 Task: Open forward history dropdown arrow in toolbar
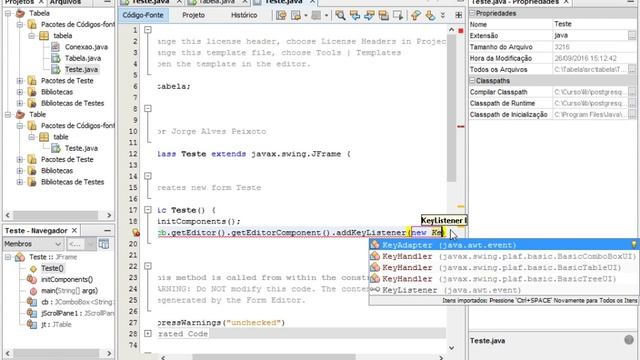pyautogui.click(x=306, y=16)
